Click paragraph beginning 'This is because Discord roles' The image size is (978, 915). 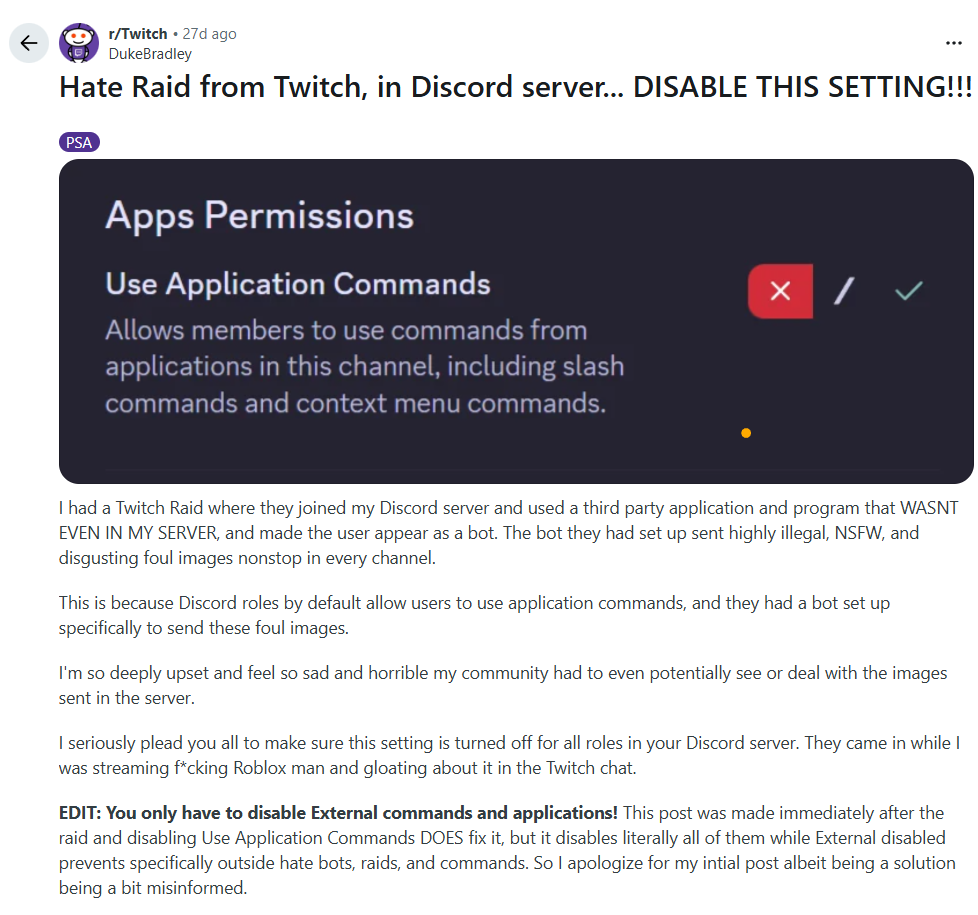tap(474, 615)
